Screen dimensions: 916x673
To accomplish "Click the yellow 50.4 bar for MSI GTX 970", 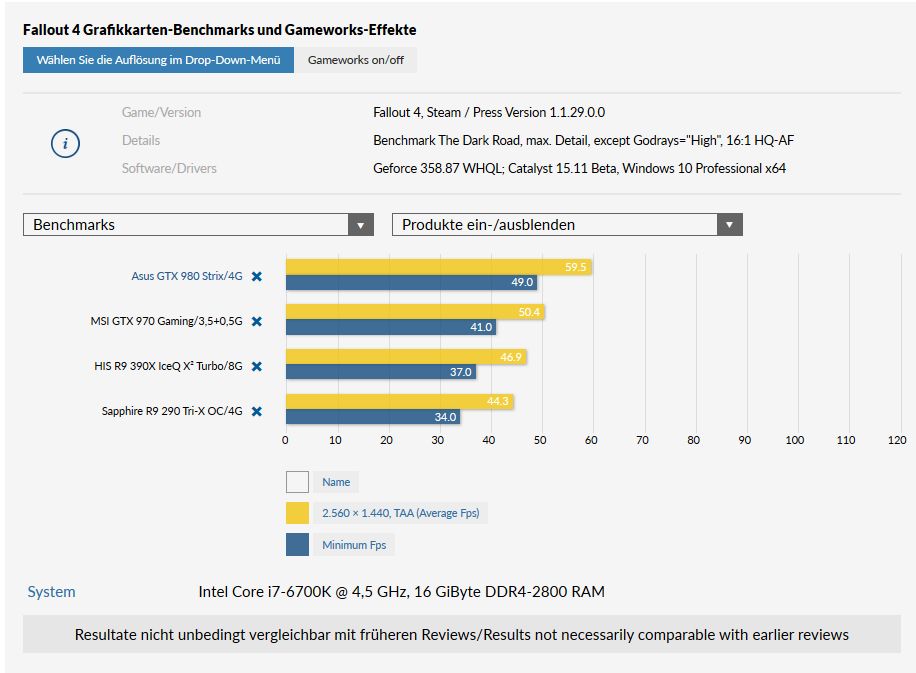I will pyautogui.click(x=415, y=312).
